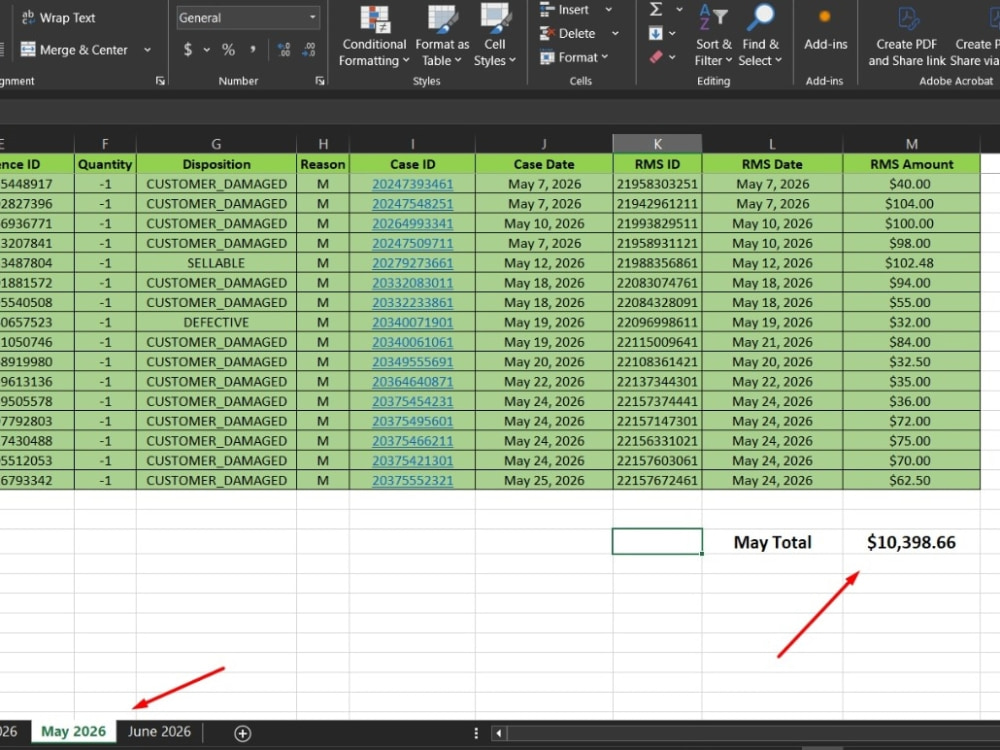Open Case ID link 20264993341
This screenshot has width=1000, height=750.
413,223
